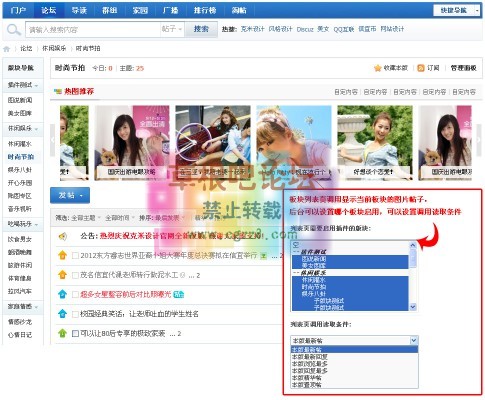Tick checkbox of 超多女星 thread
The image size is (485, 400).
point(75,295)
